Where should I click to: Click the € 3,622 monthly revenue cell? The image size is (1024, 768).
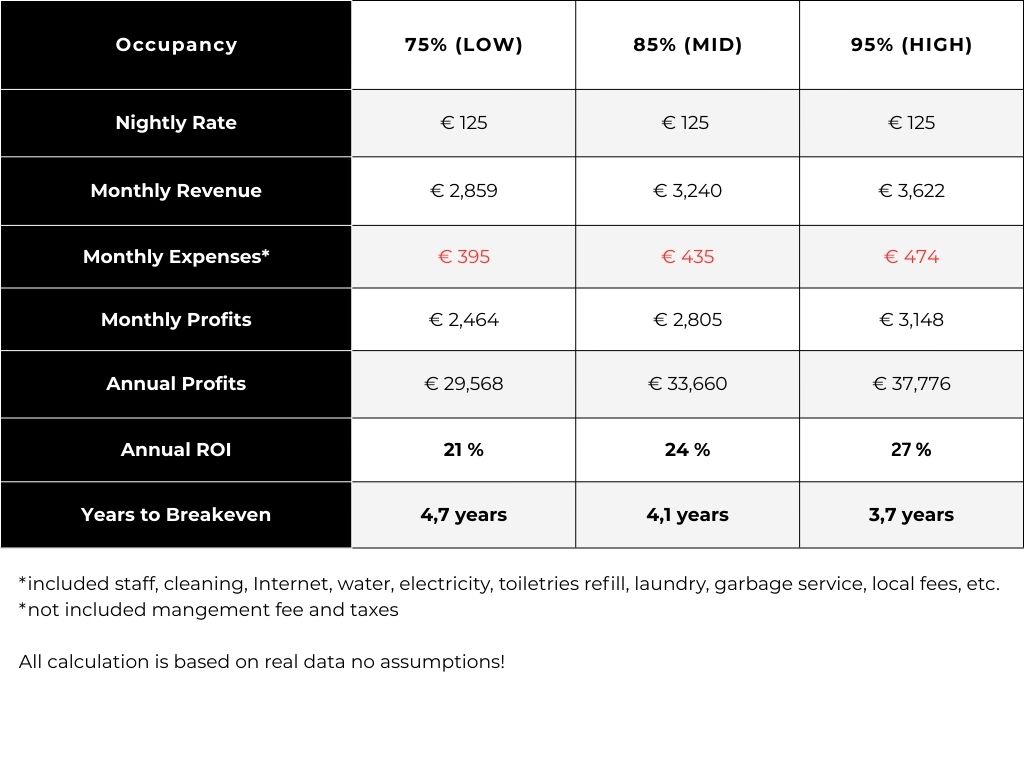[911, 191]
